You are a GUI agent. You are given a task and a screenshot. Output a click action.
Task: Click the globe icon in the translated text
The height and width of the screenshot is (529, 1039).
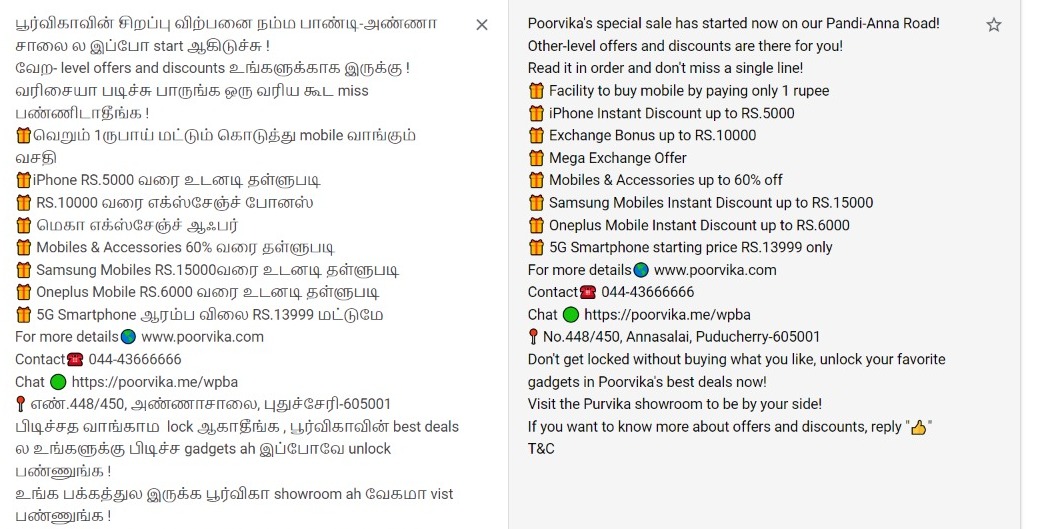click(641, 270)
